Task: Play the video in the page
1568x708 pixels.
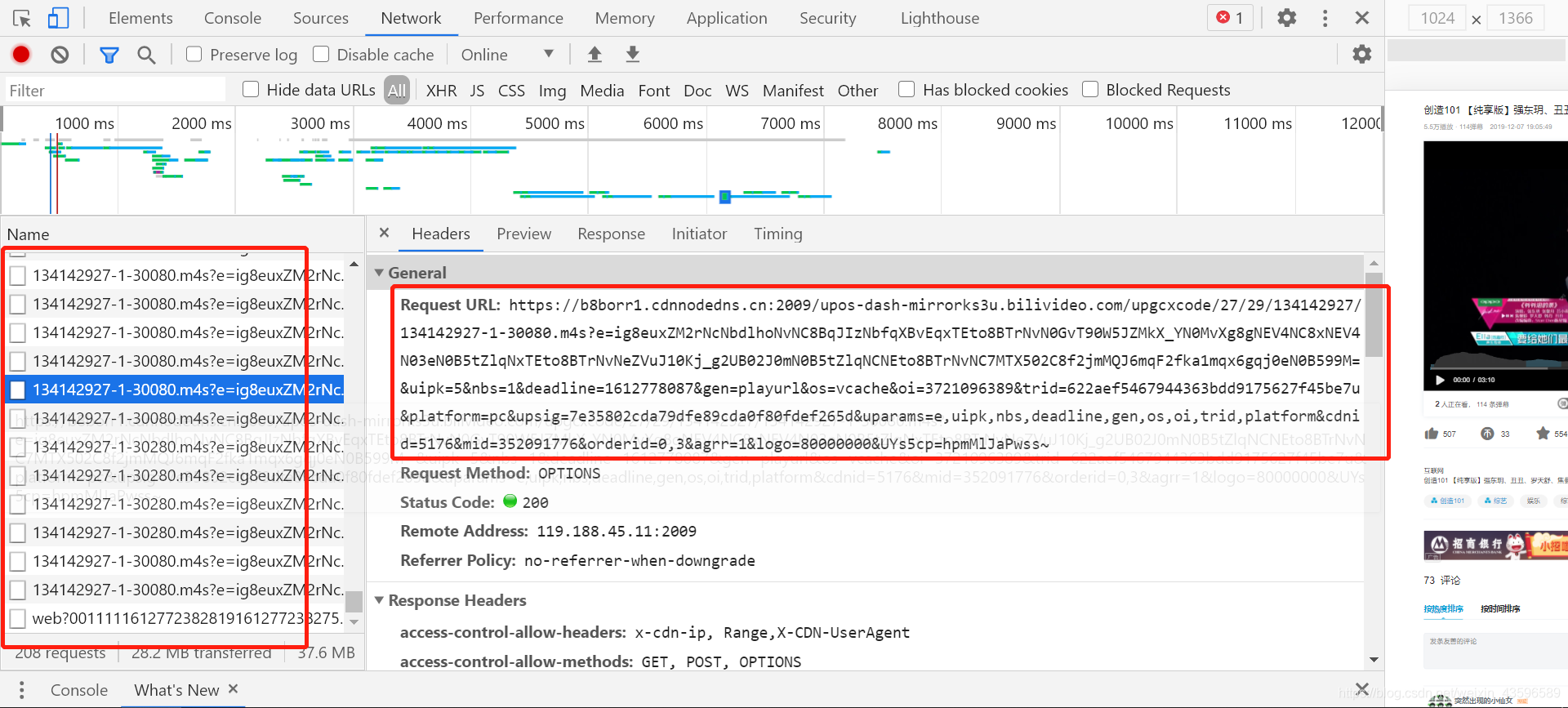Action: [x=1440, y=380]
